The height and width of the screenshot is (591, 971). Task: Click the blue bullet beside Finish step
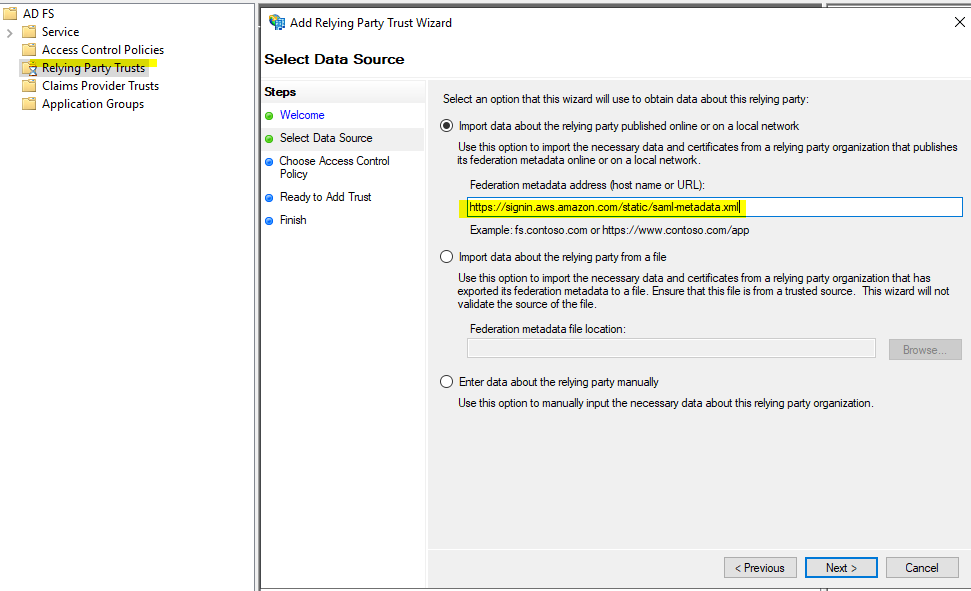269,221
